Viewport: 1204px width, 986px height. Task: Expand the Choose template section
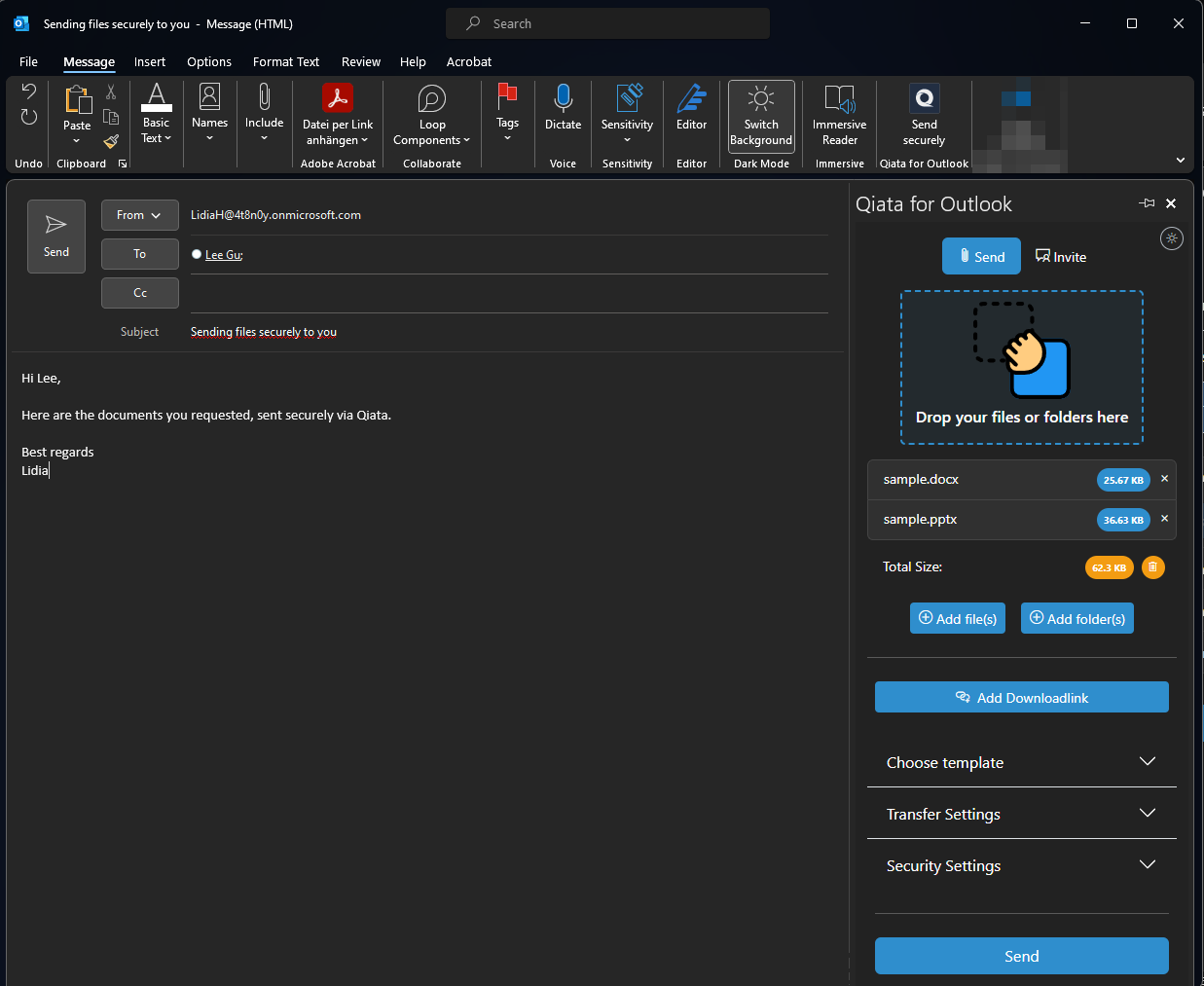(1021, 762)
